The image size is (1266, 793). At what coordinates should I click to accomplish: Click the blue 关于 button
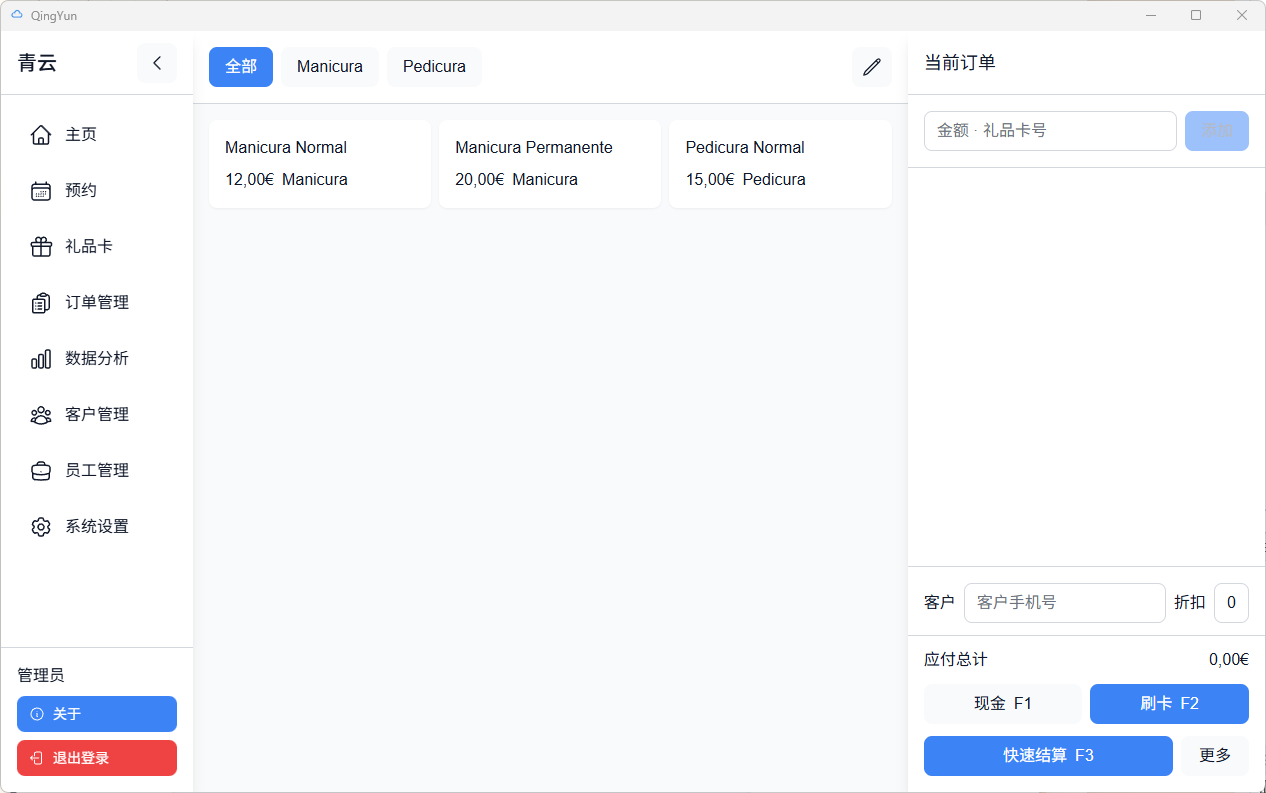pyautogui.click(x=97, y=714)
